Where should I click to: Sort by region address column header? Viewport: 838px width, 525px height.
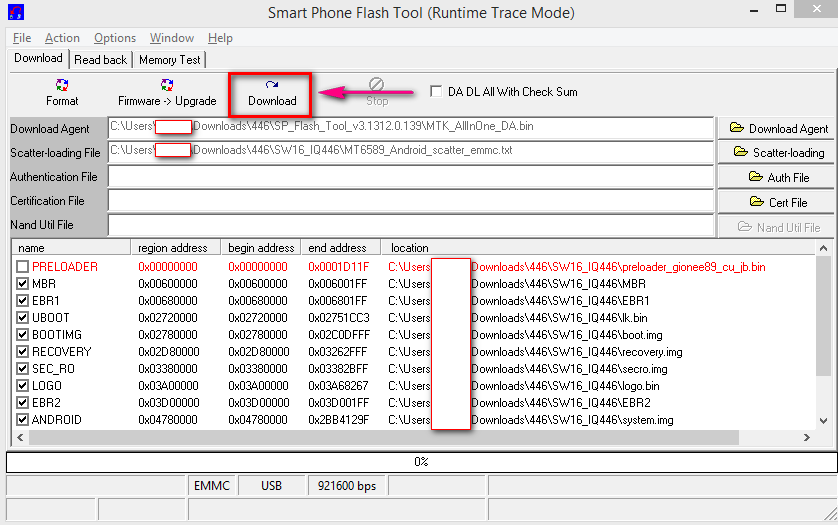pyautogui.click(x=174, y=247)
